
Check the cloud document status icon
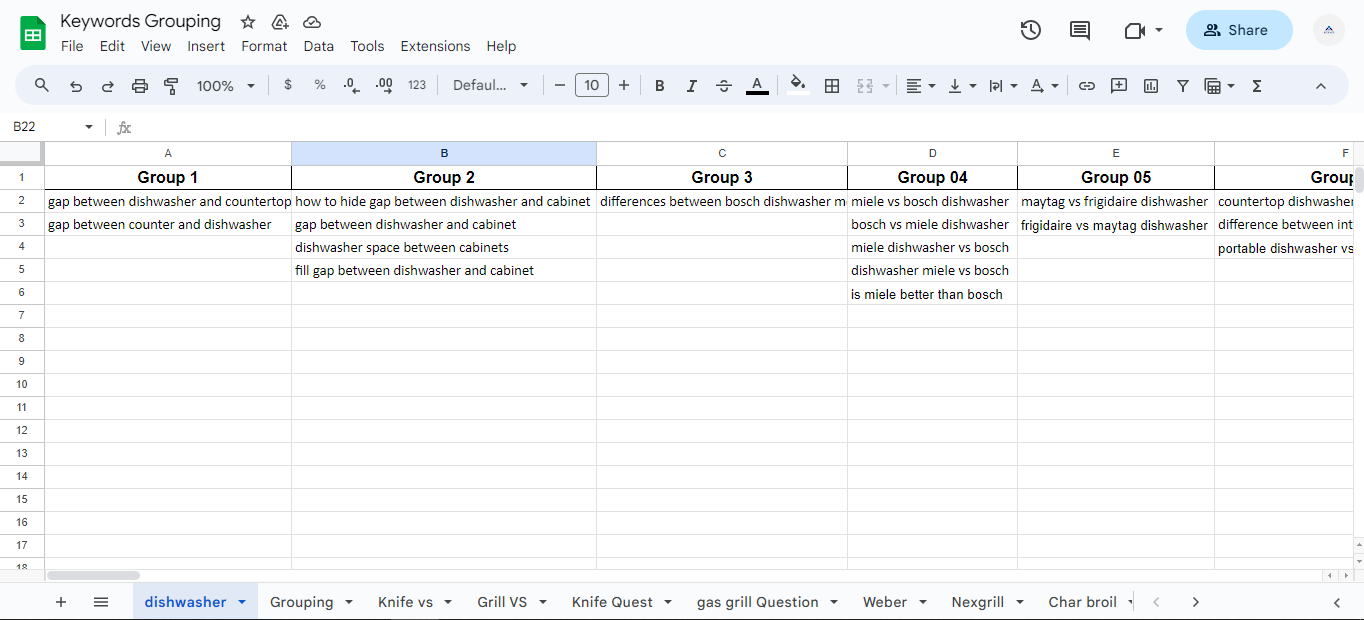[312, 22]
